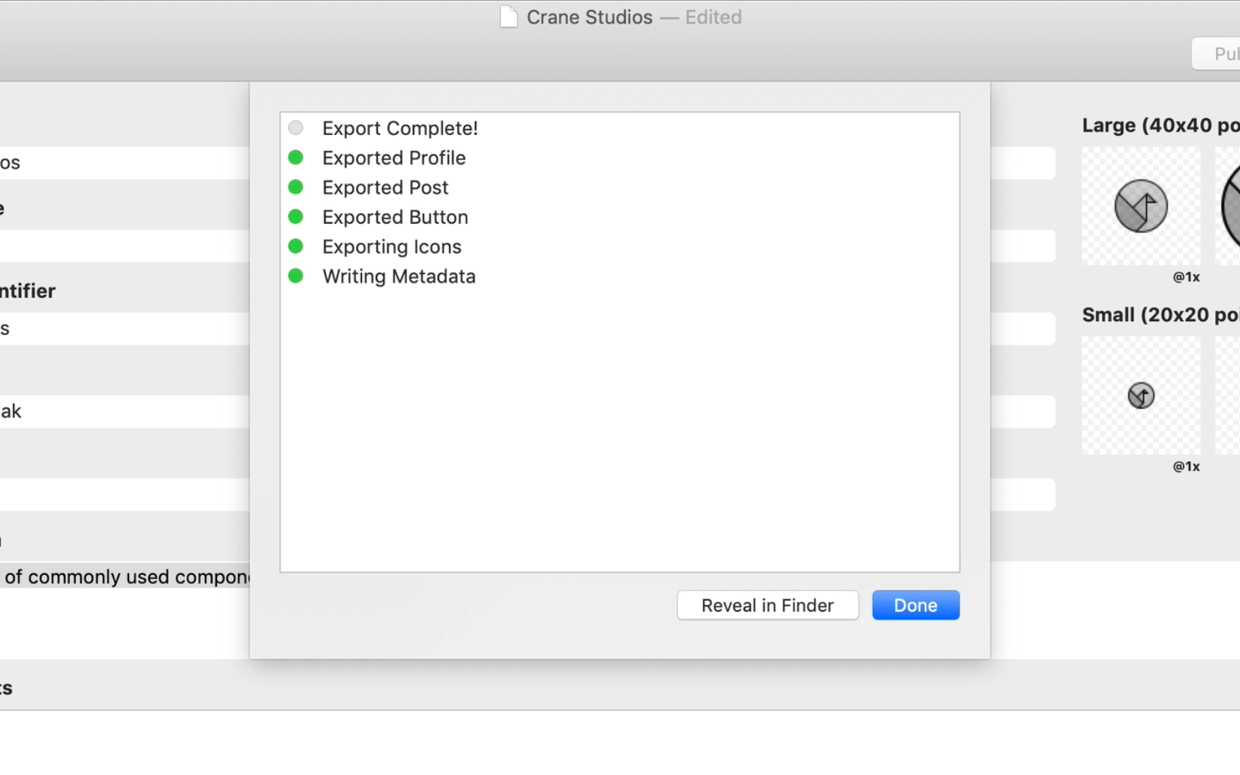
Task: Click the Crane Studios window title text
Action: pos(590,17)
